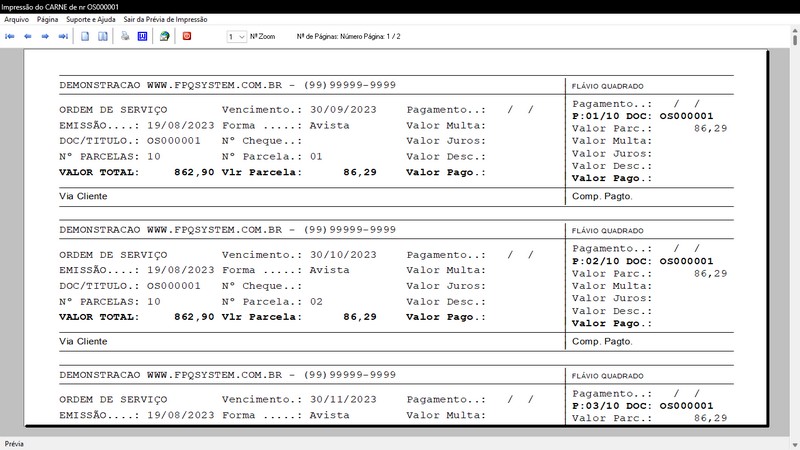The image size is (800, 450).
Task: Open the Arquivo menu
Action: tap(17, 19)
